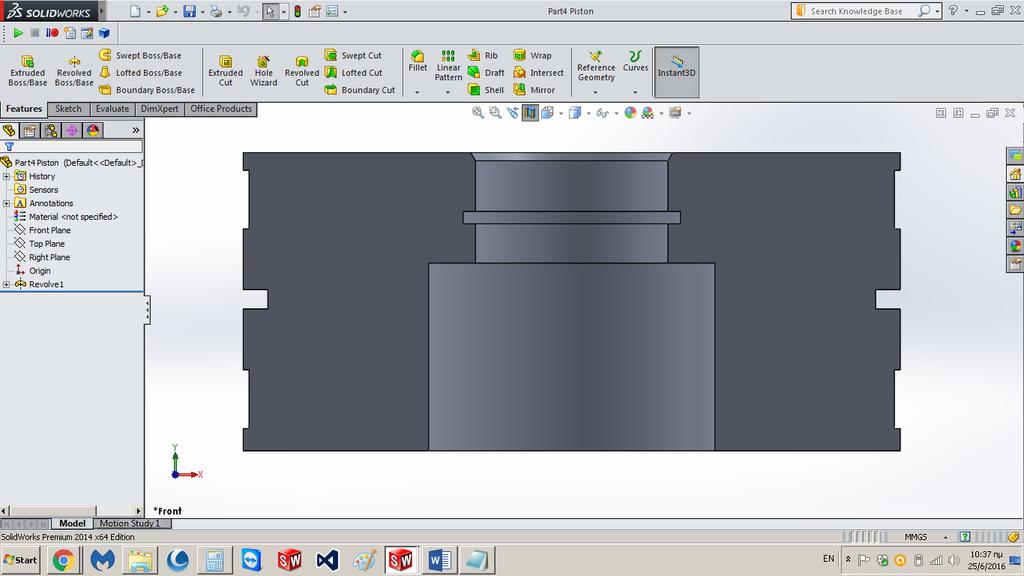1024x576 pixels.
Task: Click the Previous View icon
Action: (513, 113)
